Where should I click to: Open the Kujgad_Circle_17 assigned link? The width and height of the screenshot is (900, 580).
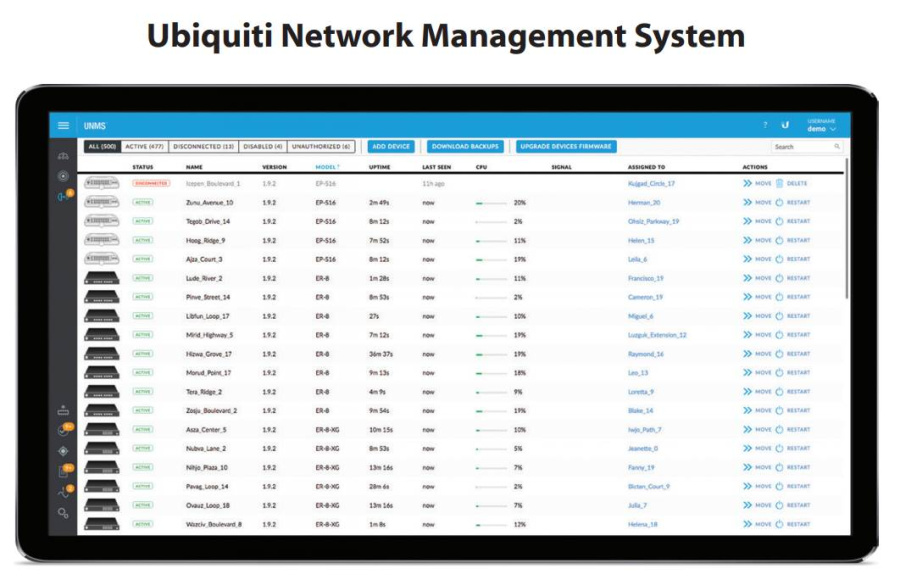[x=651, y=184]
